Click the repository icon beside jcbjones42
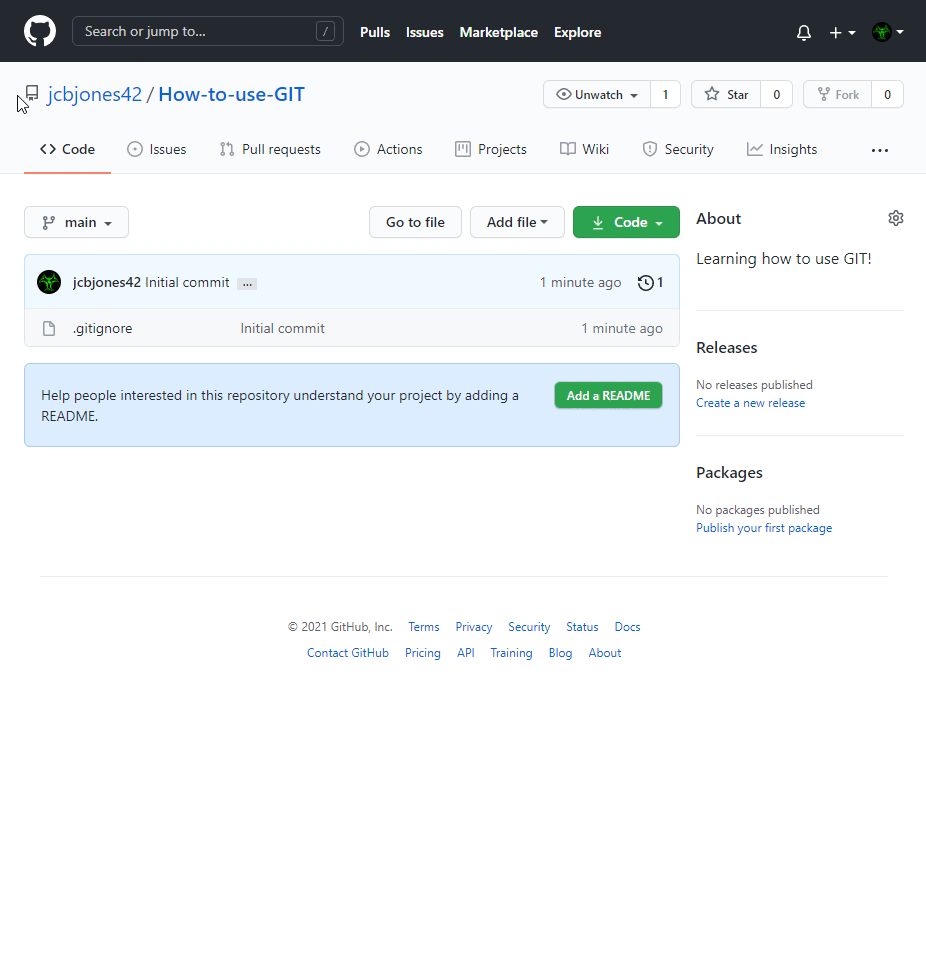Screen dimensions: 926x953 pos(32,94)
